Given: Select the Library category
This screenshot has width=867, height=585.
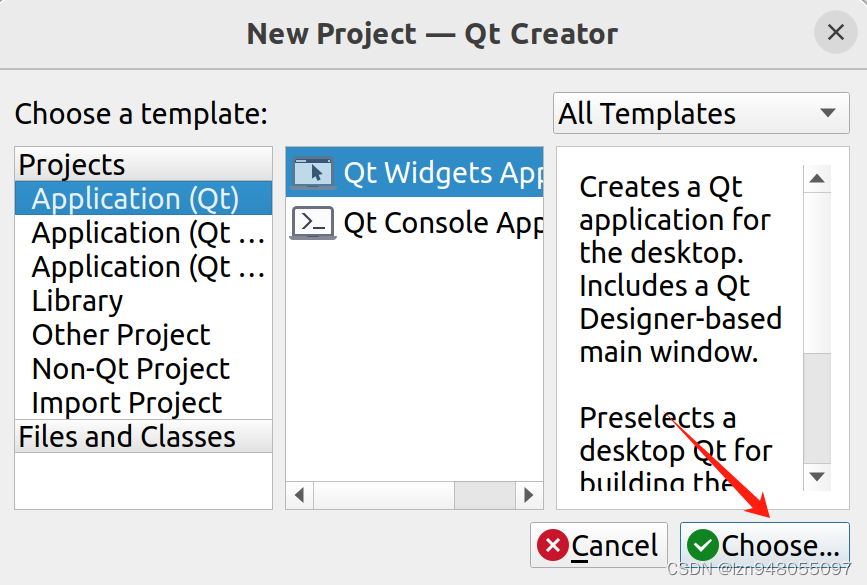Looking at the screenshot, I should click(x=144, y=301).
